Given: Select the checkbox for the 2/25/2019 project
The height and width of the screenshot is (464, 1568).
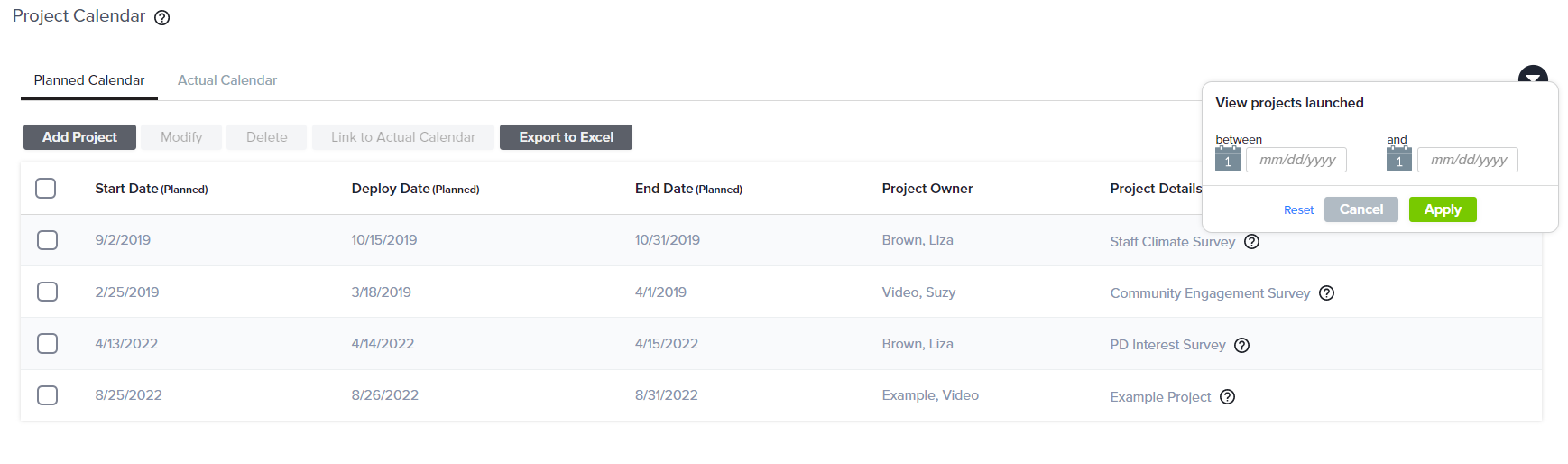Looking at the screenshot, I should 48,292.
